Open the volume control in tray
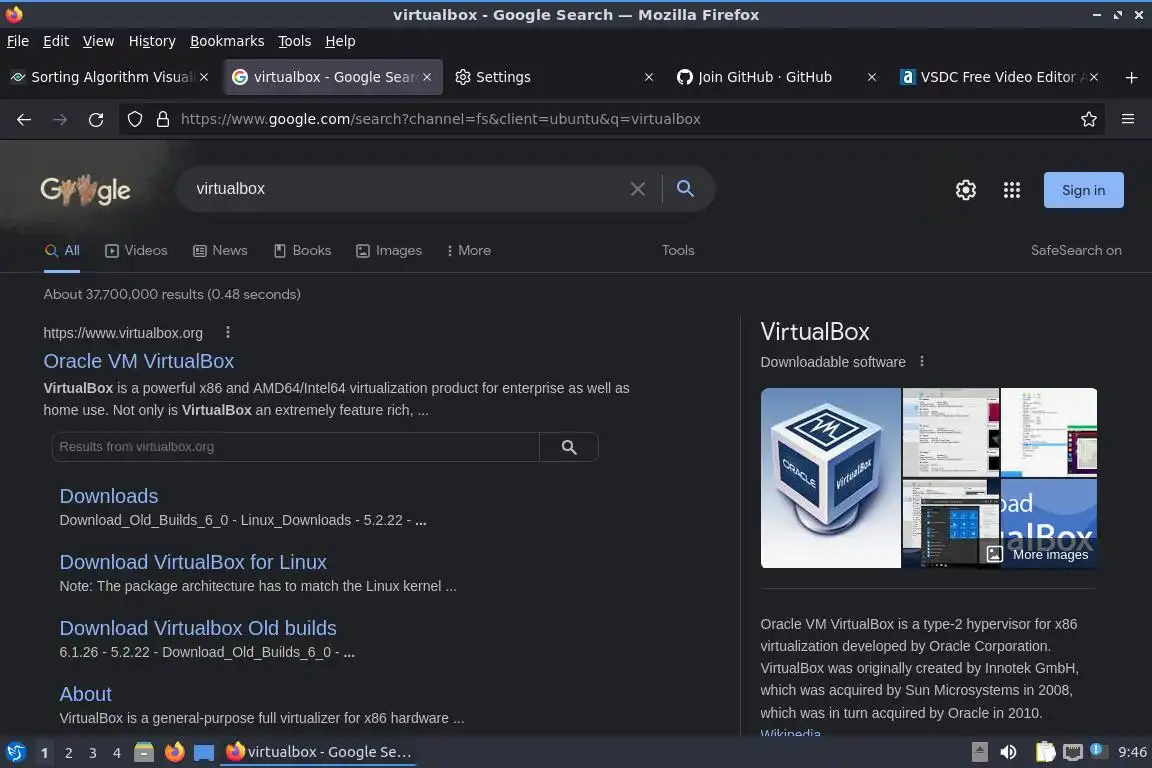Screen dimensions: 1152x768 coord(1008,752)
